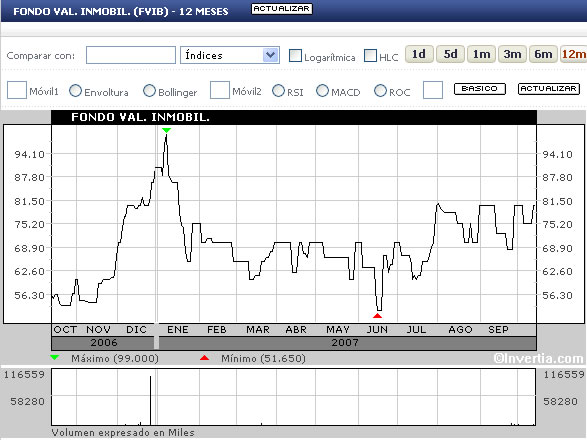Click the tall volume spike bar

point(150,400)
